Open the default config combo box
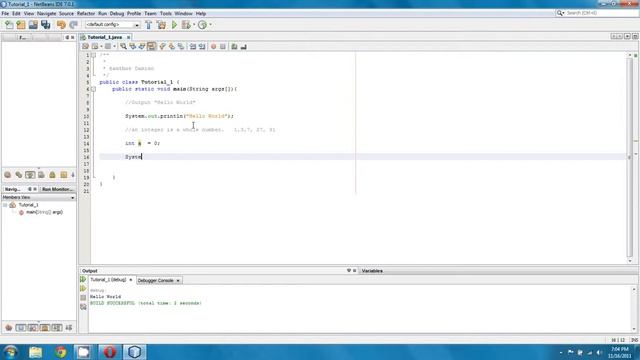Viewport: 640px width, 360px height. tap(112, 25)
